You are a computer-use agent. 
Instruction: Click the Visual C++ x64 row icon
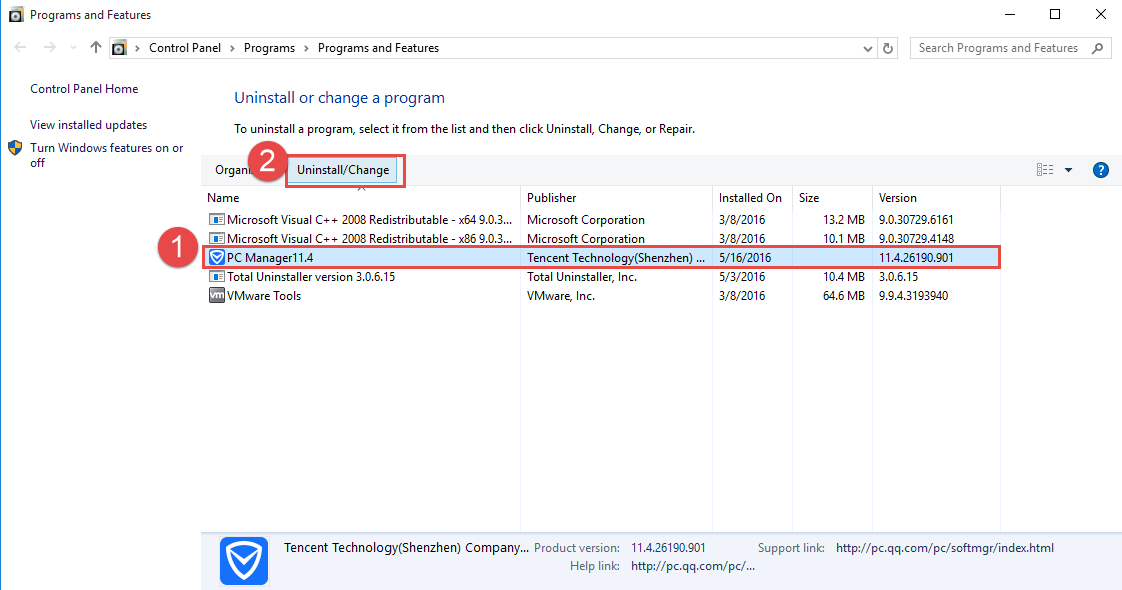coord(216,219)
